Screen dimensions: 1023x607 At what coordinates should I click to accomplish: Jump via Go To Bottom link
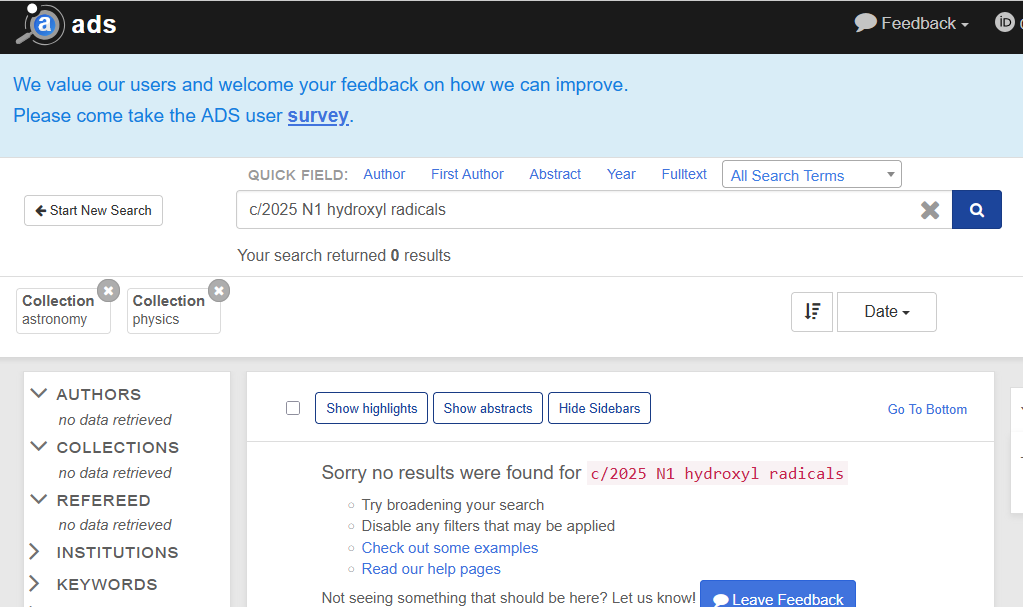(927, 409)
